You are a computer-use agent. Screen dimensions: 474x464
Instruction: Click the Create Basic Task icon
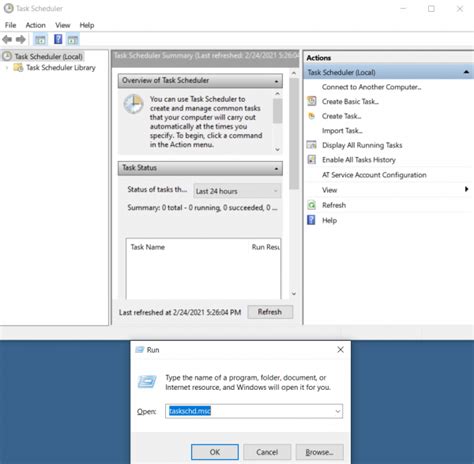point(312,101)
